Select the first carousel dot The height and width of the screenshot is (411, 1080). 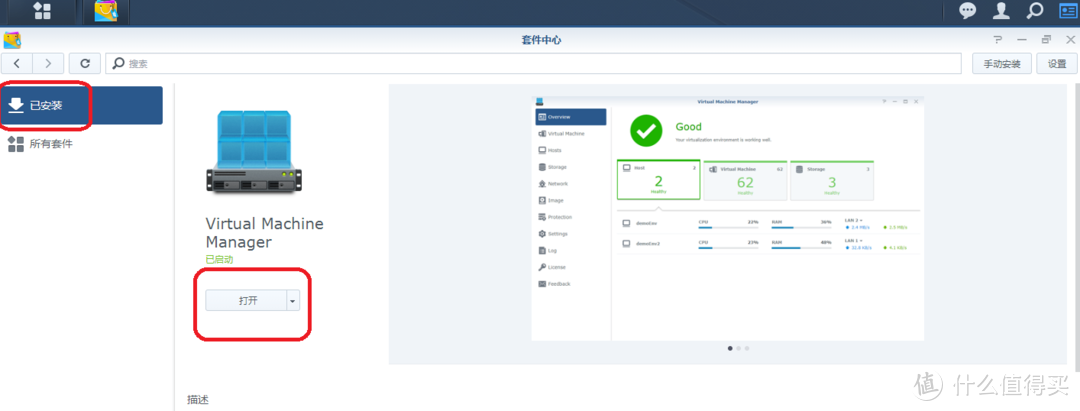point(730,348)
